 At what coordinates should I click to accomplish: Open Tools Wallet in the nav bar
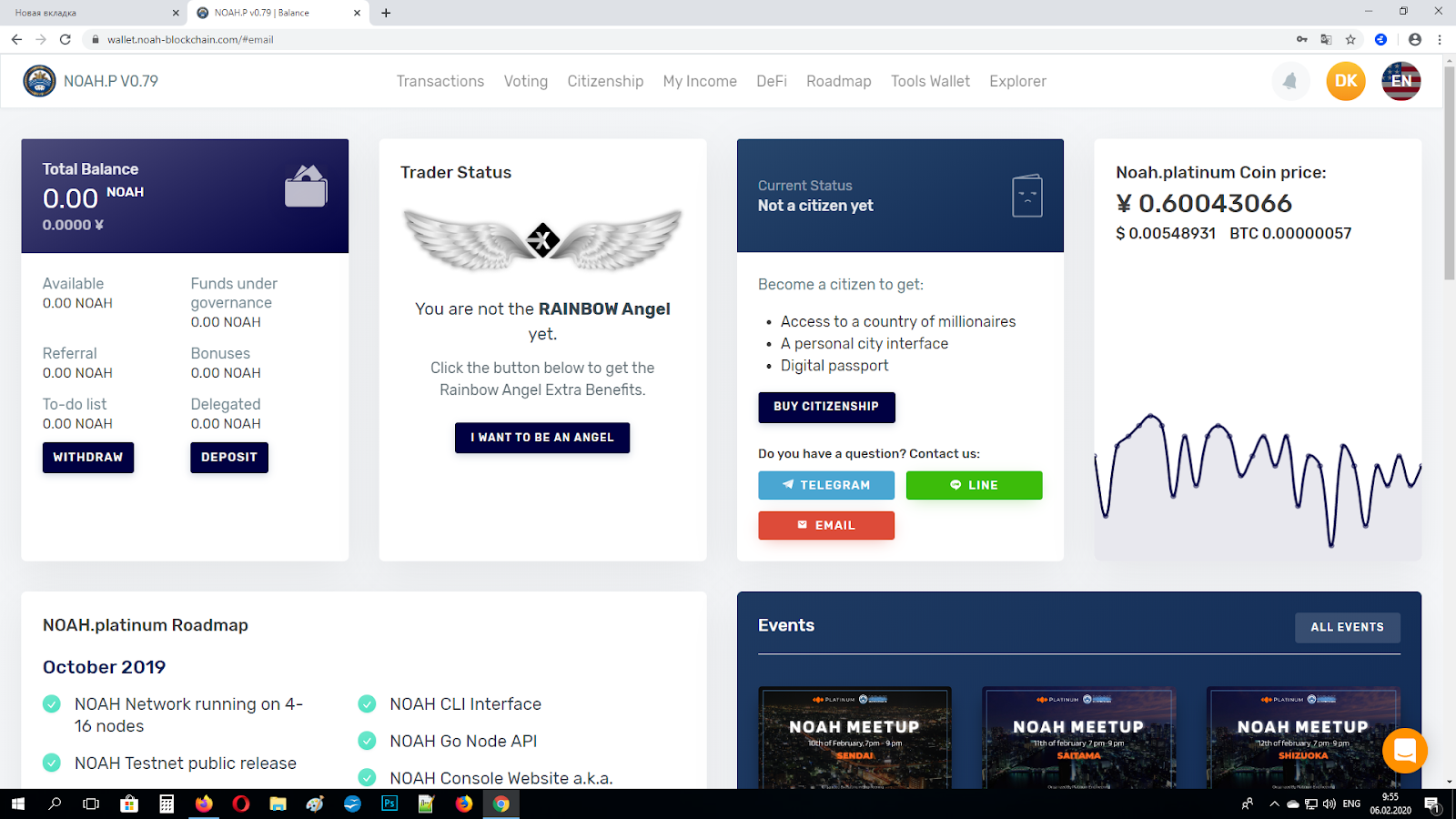pyautogui.click(x=930, y=81)
